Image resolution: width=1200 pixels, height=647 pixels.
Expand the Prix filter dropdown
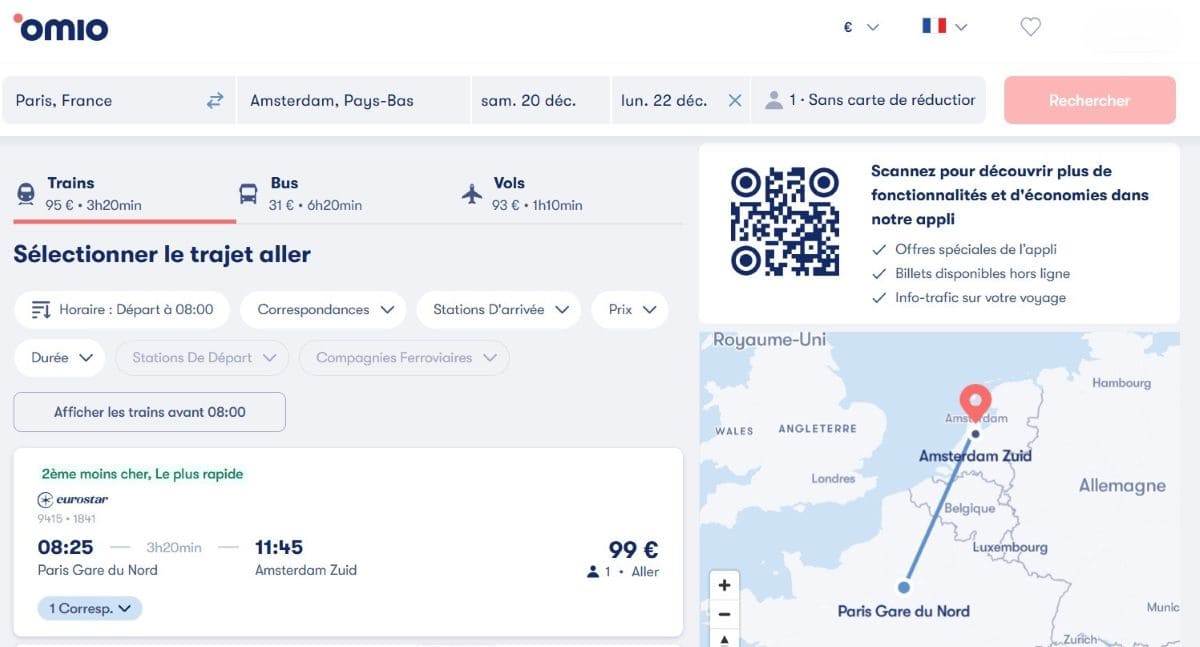(x=630, y=310)
